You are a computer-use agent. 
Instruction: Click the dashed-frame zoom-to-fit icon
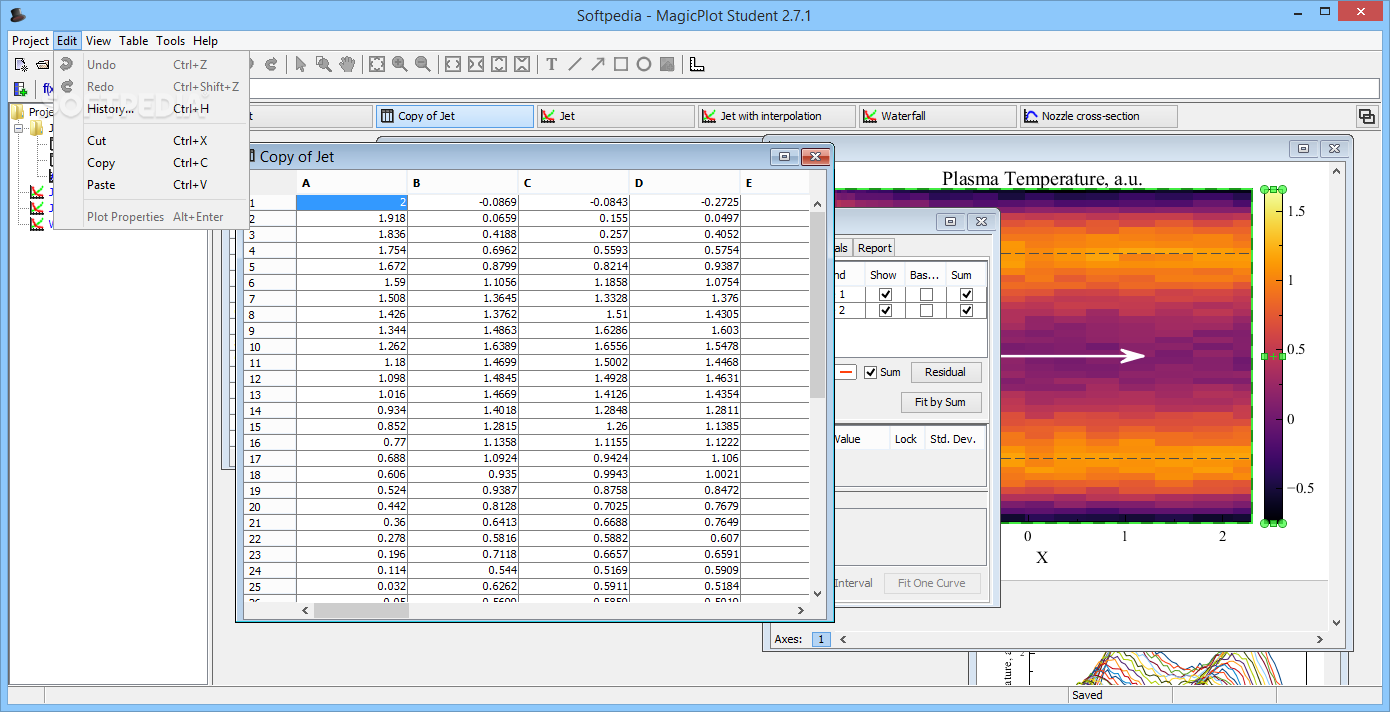point(376,64)
